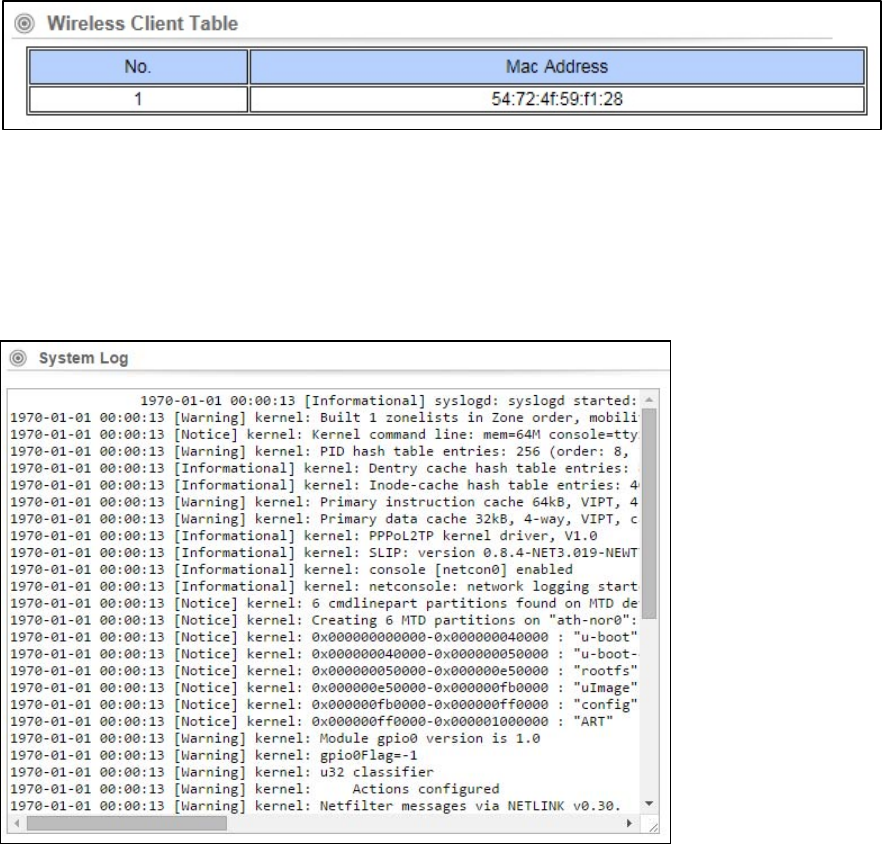The image size is (882, 844).
Task: Click the log scroll up arrow
Action: 649,399
